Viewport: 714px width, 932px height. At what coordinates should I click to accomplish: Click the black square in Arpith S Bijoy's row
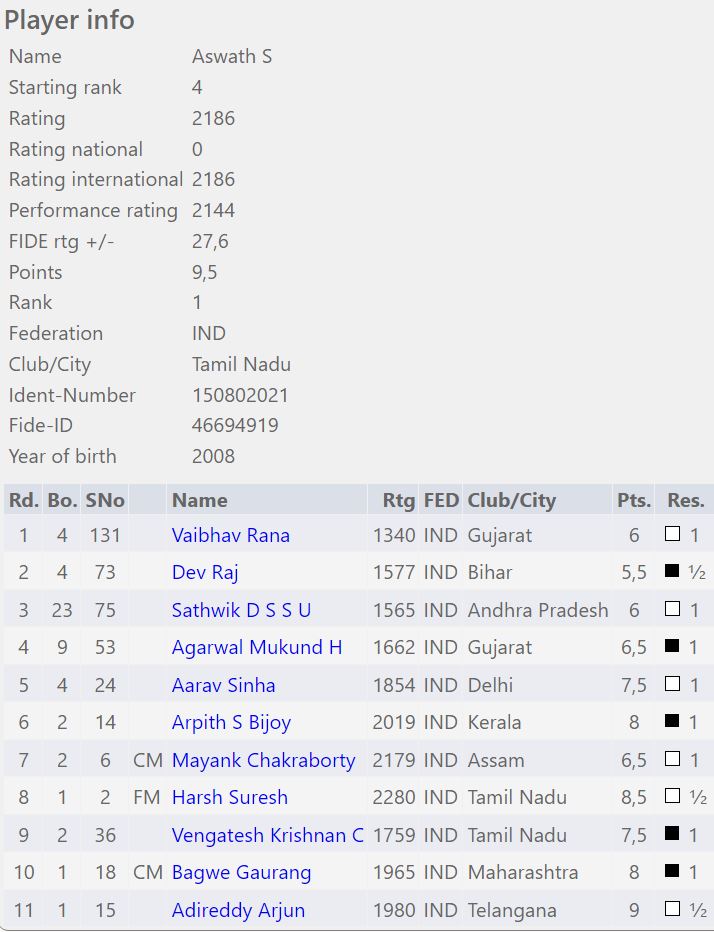(672, 722)
